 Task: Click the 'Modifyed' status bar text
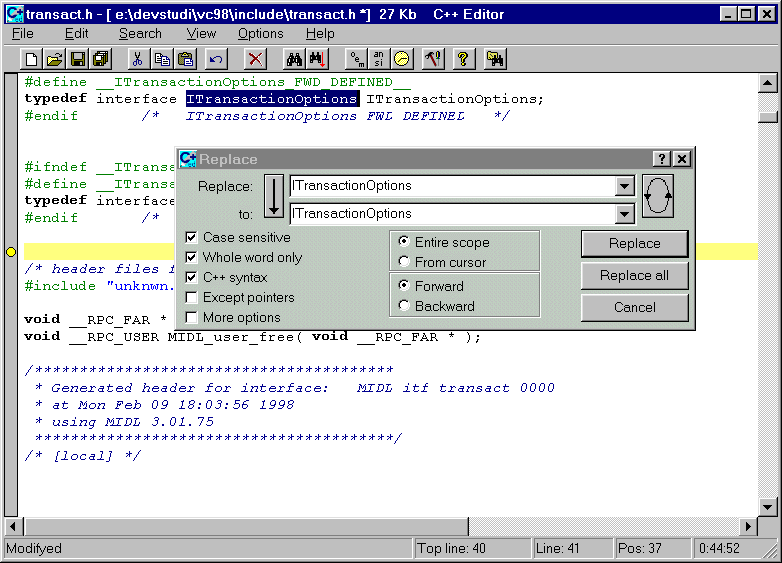tap(34, 549)
